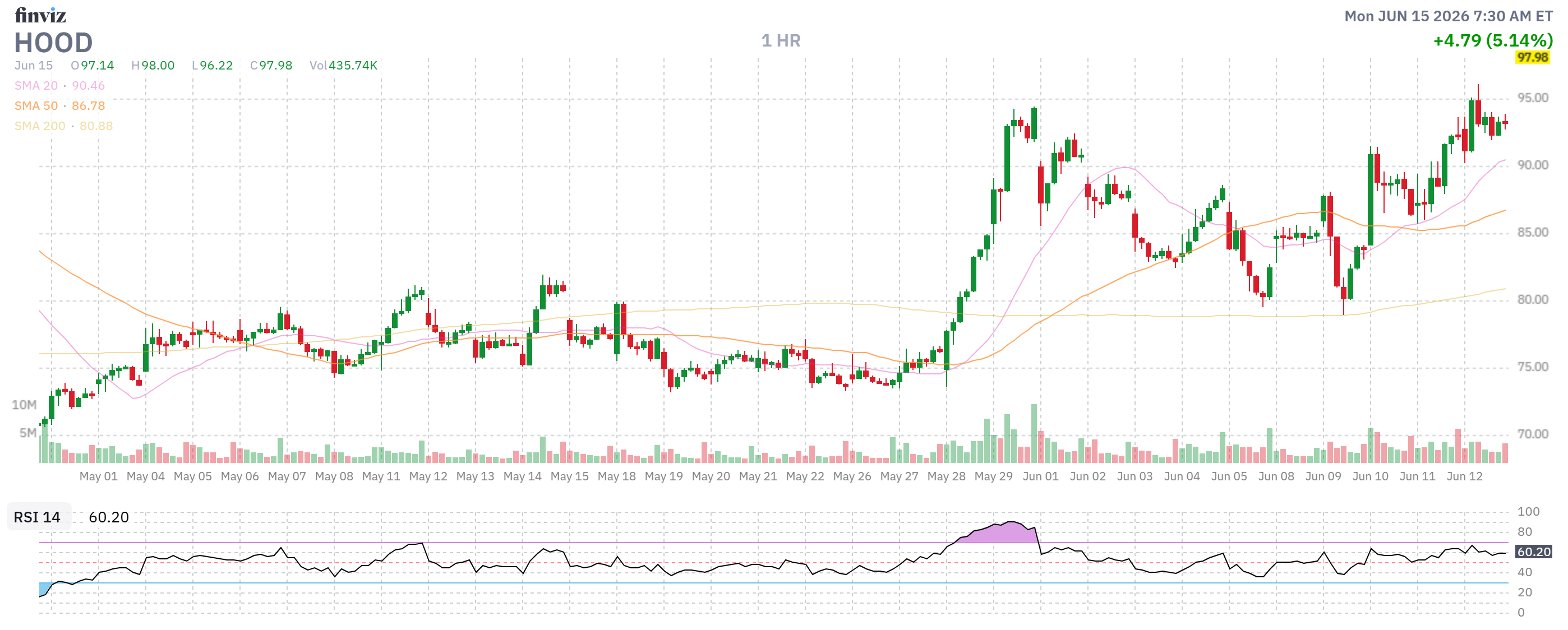This screenshot has width=1568, height=630.
Task: Click the May 28 date label
Action: [947, 476]
